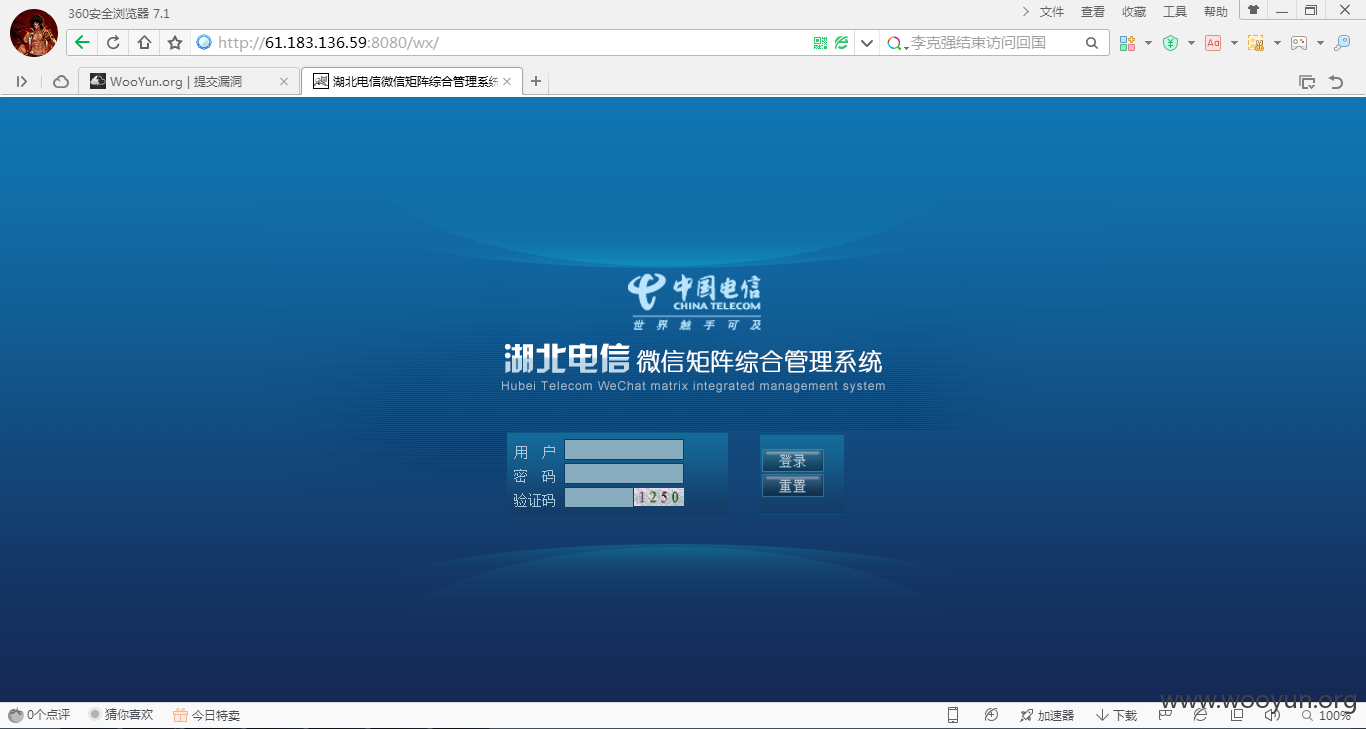Close the WooYun.org tab
Image resolution: width=1366 pixels, height=729 pixels.
point(284,82)
